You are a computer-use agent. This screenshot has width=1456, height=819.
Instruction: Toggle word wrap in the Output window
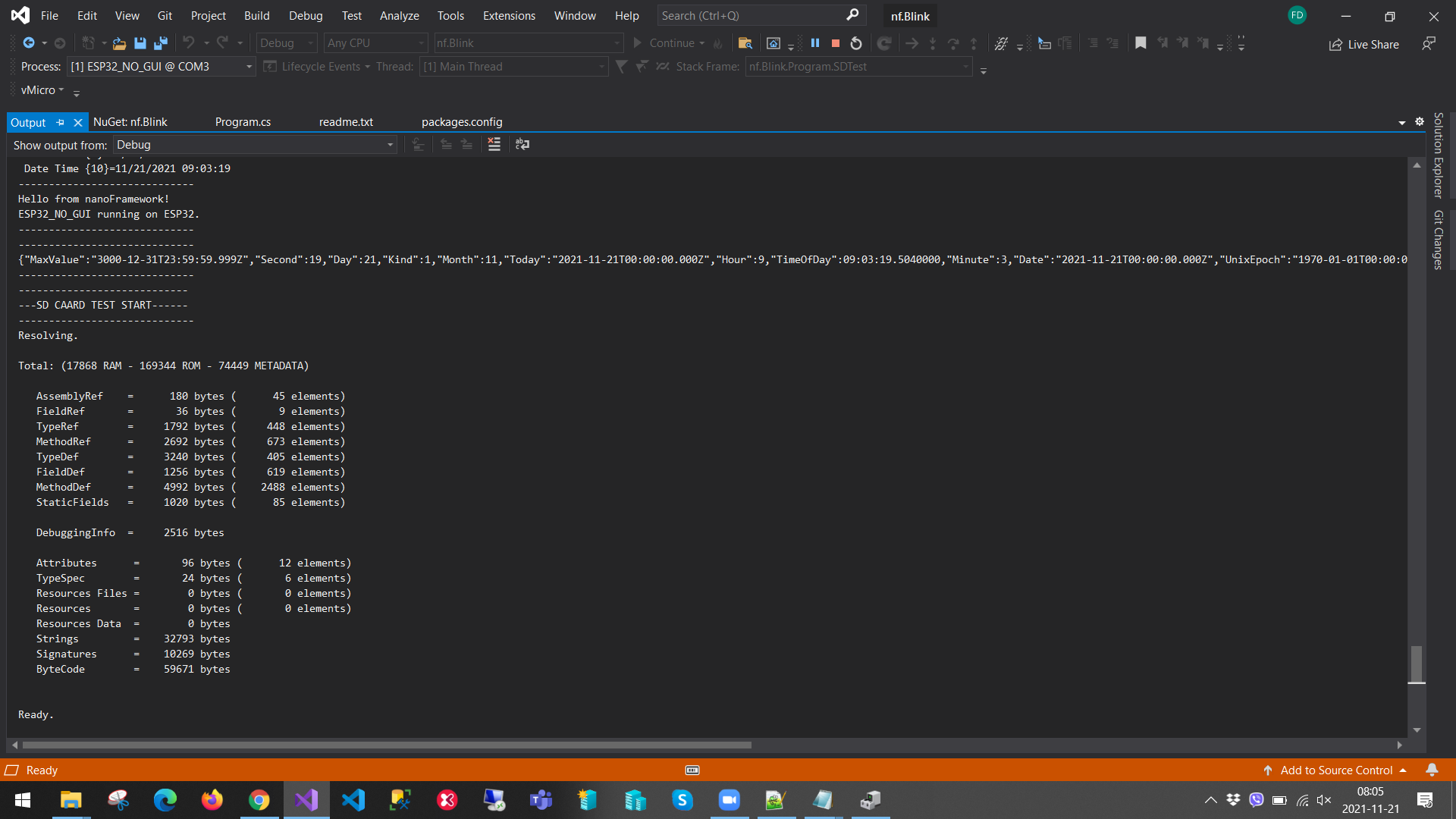tap(522, 144)
